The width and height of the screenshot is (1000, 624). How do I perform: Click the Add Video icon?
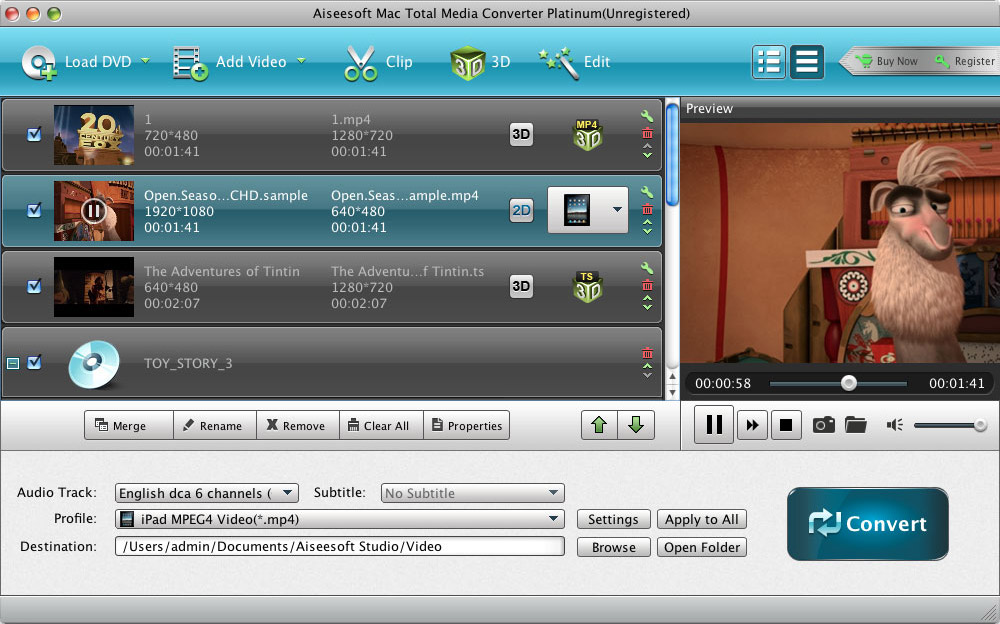(x=189, y=61)
